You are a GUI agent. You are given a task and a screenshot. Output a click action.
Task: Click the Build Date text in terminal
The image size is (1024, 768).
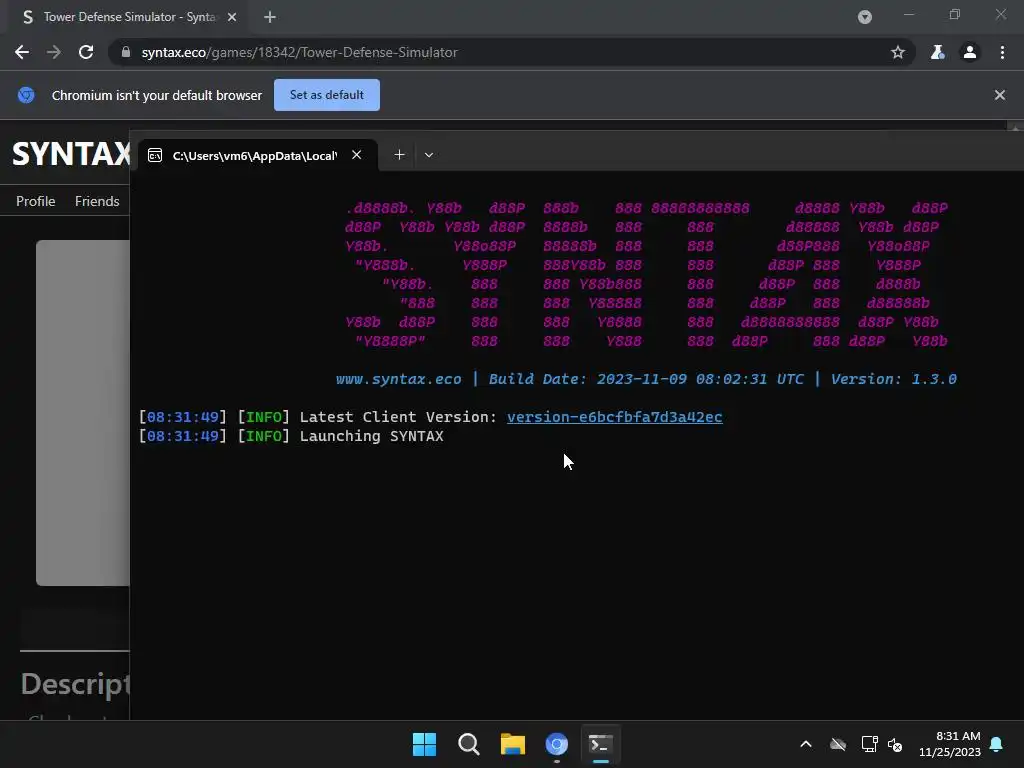point(646,379)
